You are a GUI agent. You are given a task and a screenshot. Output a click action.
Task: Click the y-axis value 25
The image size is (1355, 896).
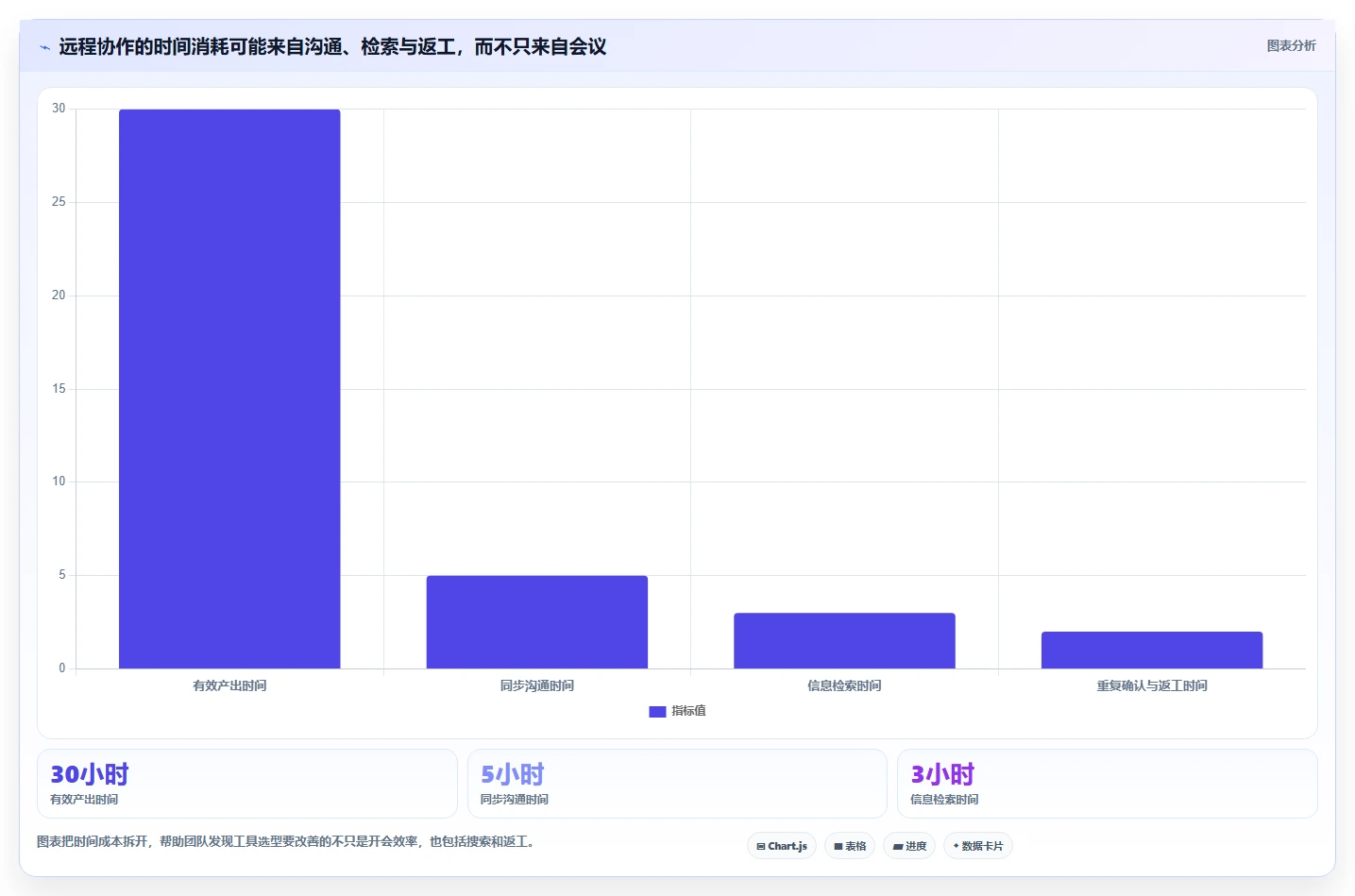59,202
